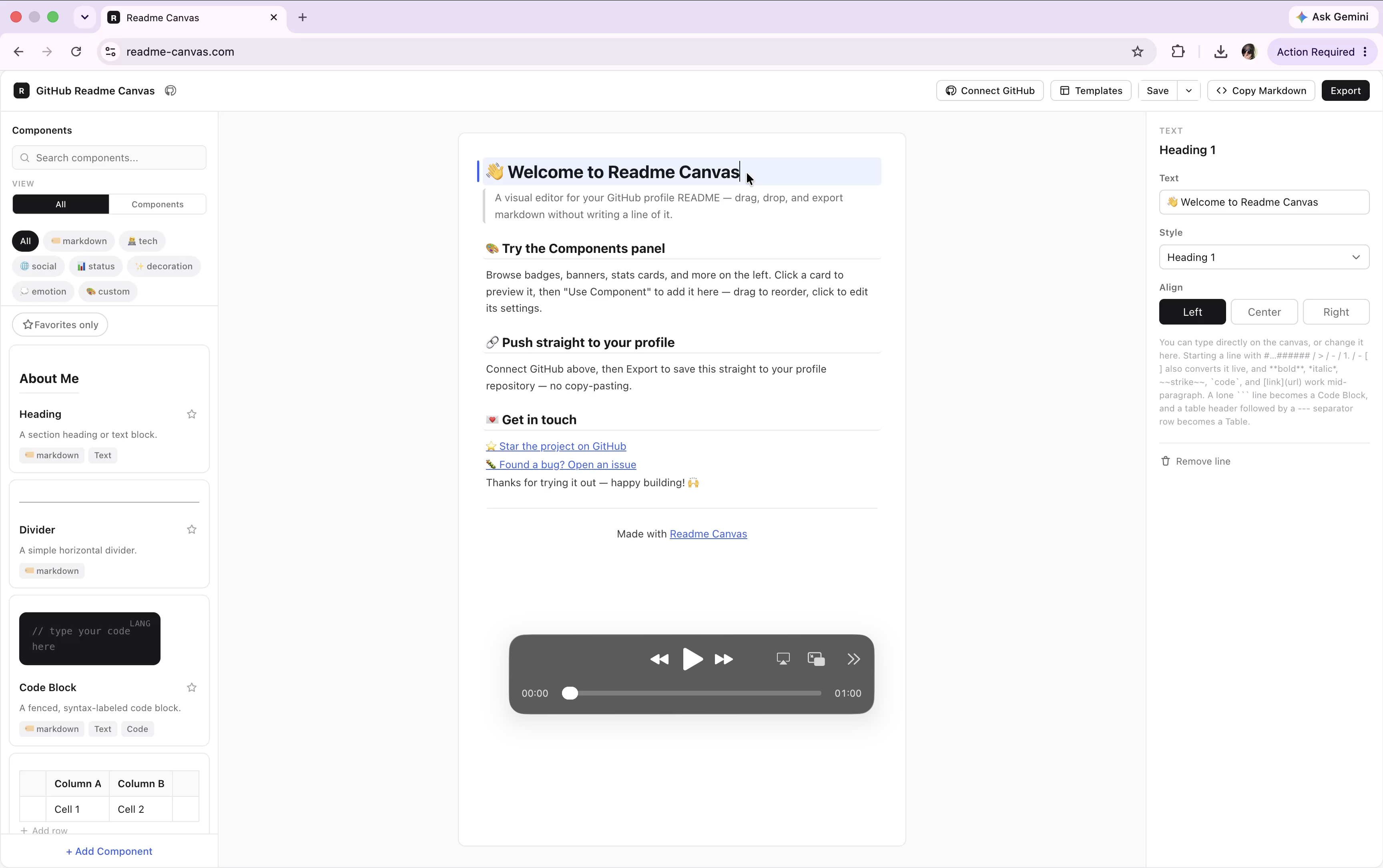Favorite the Code Block component star
The height and width of the screenshot is (868, 1383).
[x=192, y=688]
